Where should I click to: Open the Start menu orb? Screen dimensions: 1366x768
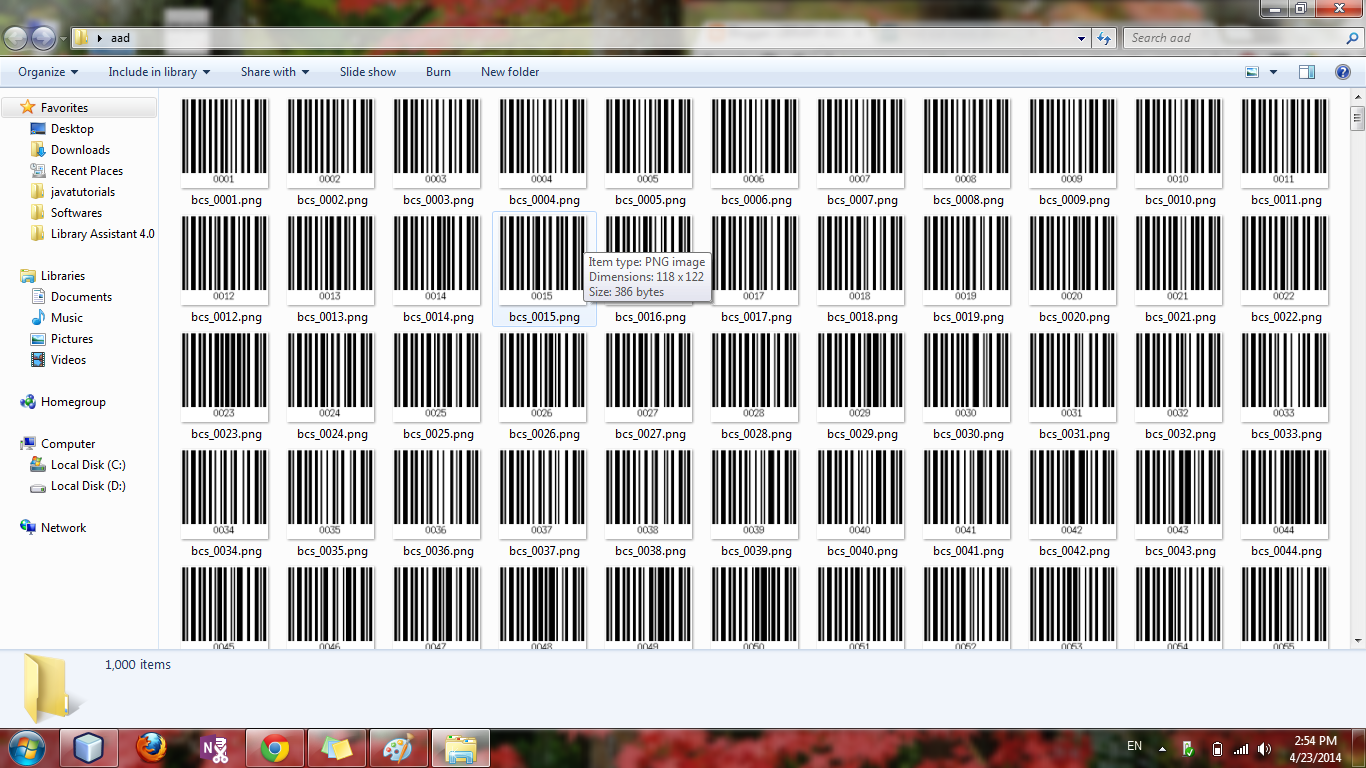(27, 747)
